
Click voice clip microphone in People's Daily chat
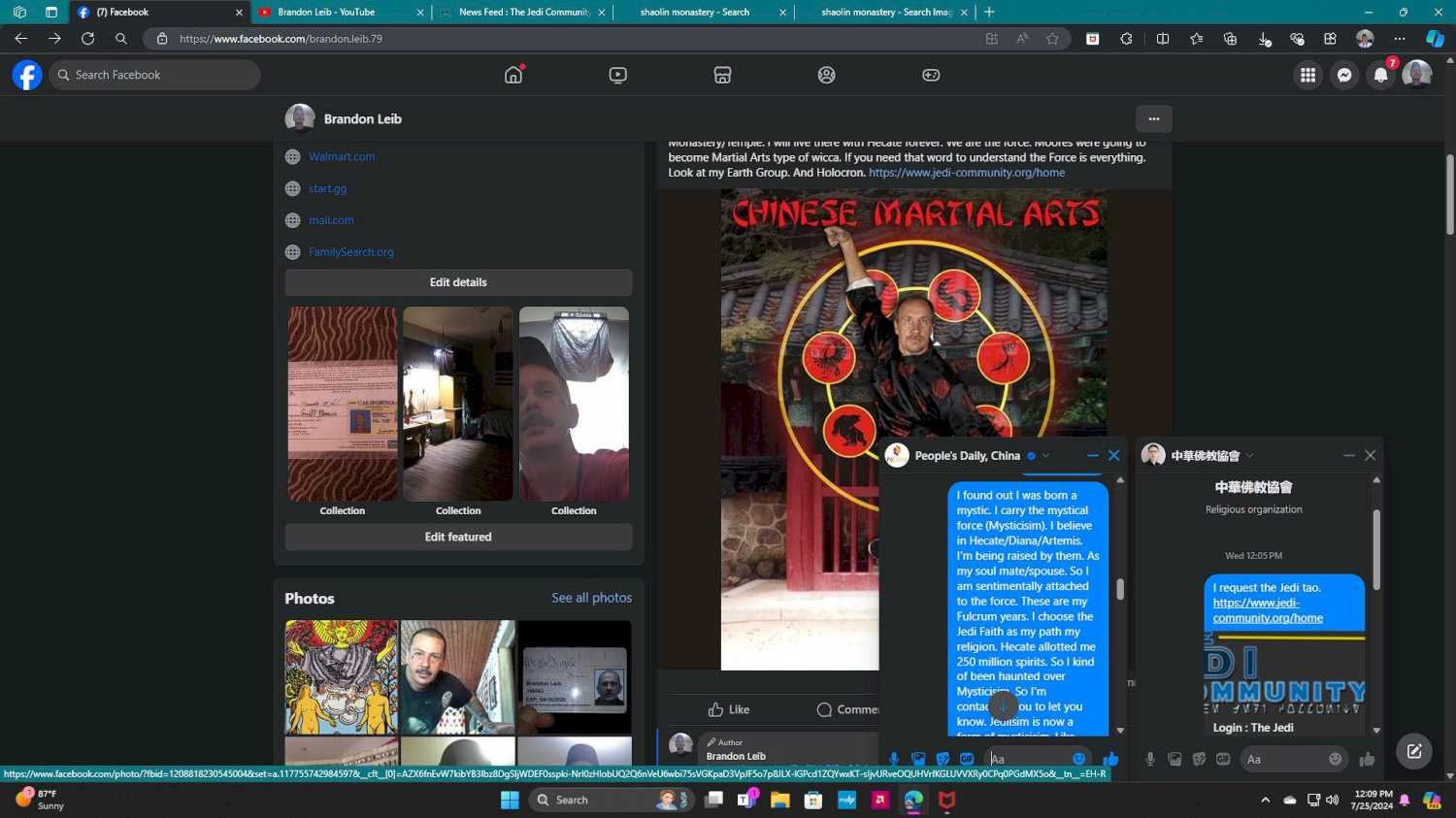tap(894, 759)
